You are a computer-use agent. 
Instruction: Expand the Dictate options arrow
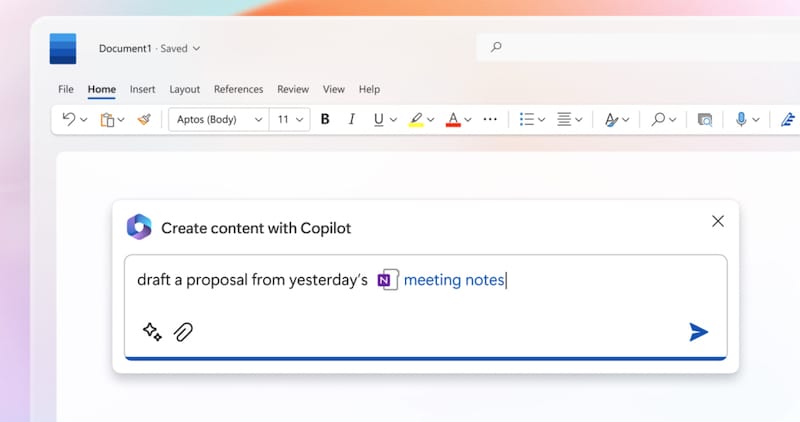[x=756, y=120]
